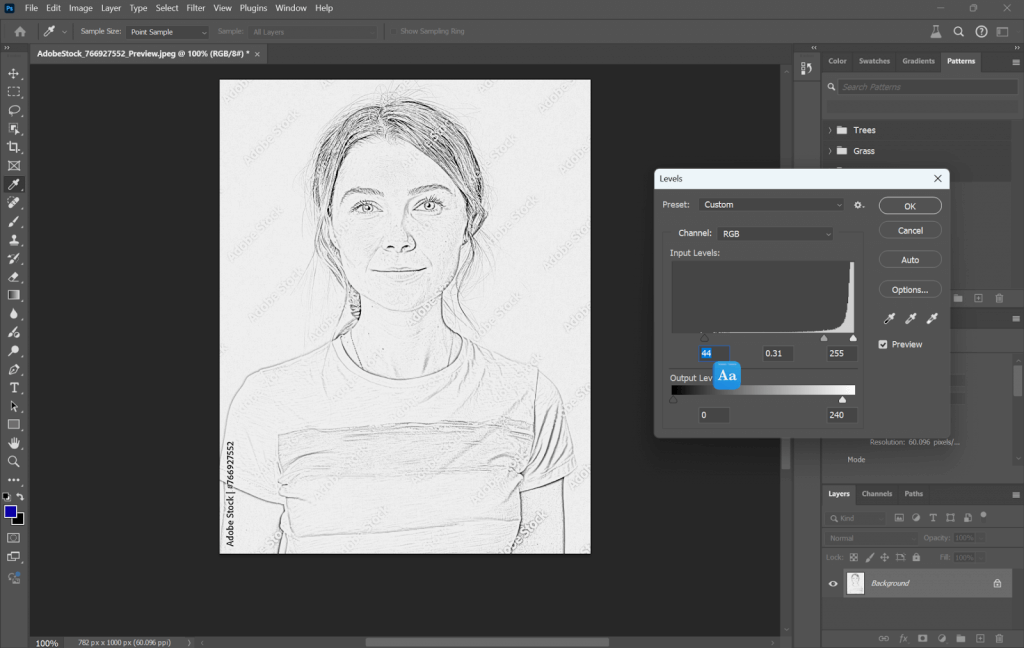
Task: Select the Hand tool
Action: tap(14, 443)
